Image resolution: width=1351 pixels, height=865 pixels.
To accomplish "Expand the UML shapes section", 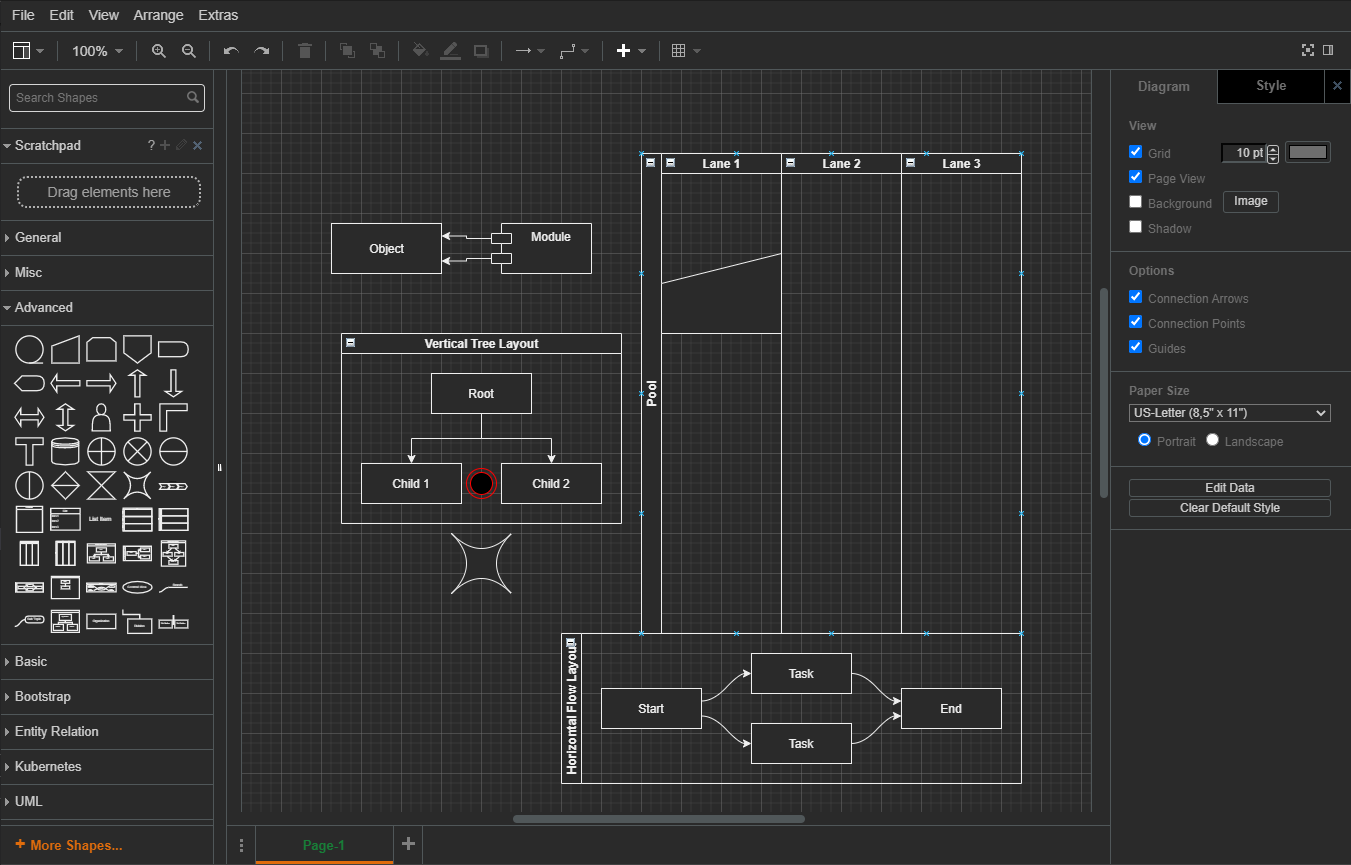I will point(27,801).
